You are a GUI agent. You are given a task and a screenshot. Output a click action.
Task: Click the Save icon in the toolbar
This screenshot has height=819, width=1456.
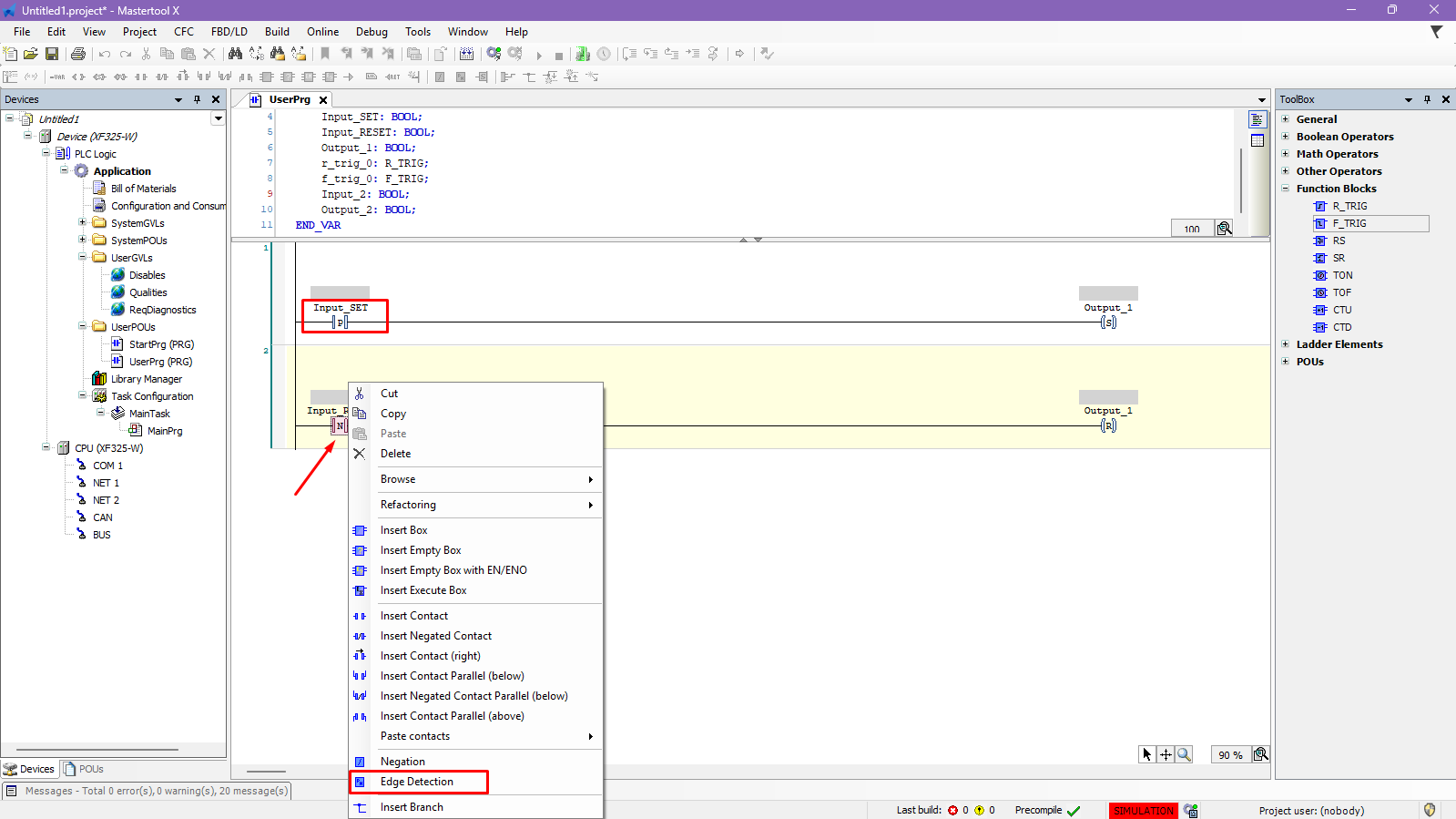point(52,55)
